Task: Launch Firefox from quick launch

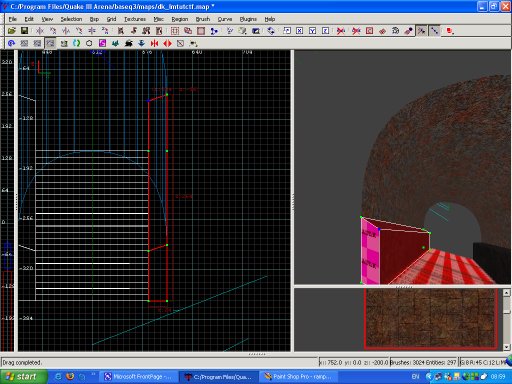Action: 70,377
